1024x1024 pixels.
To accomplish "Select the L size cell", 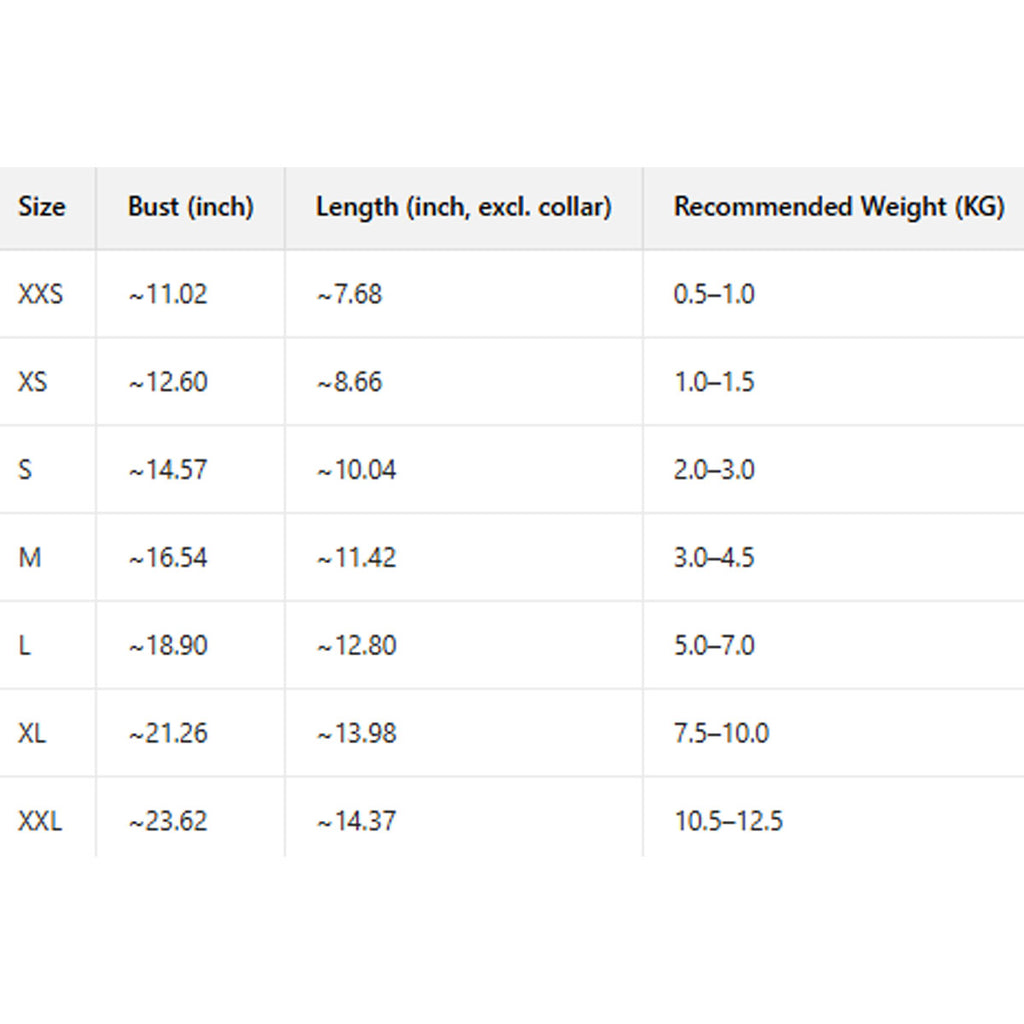I will pyautogui.click(x=24, y=645).
